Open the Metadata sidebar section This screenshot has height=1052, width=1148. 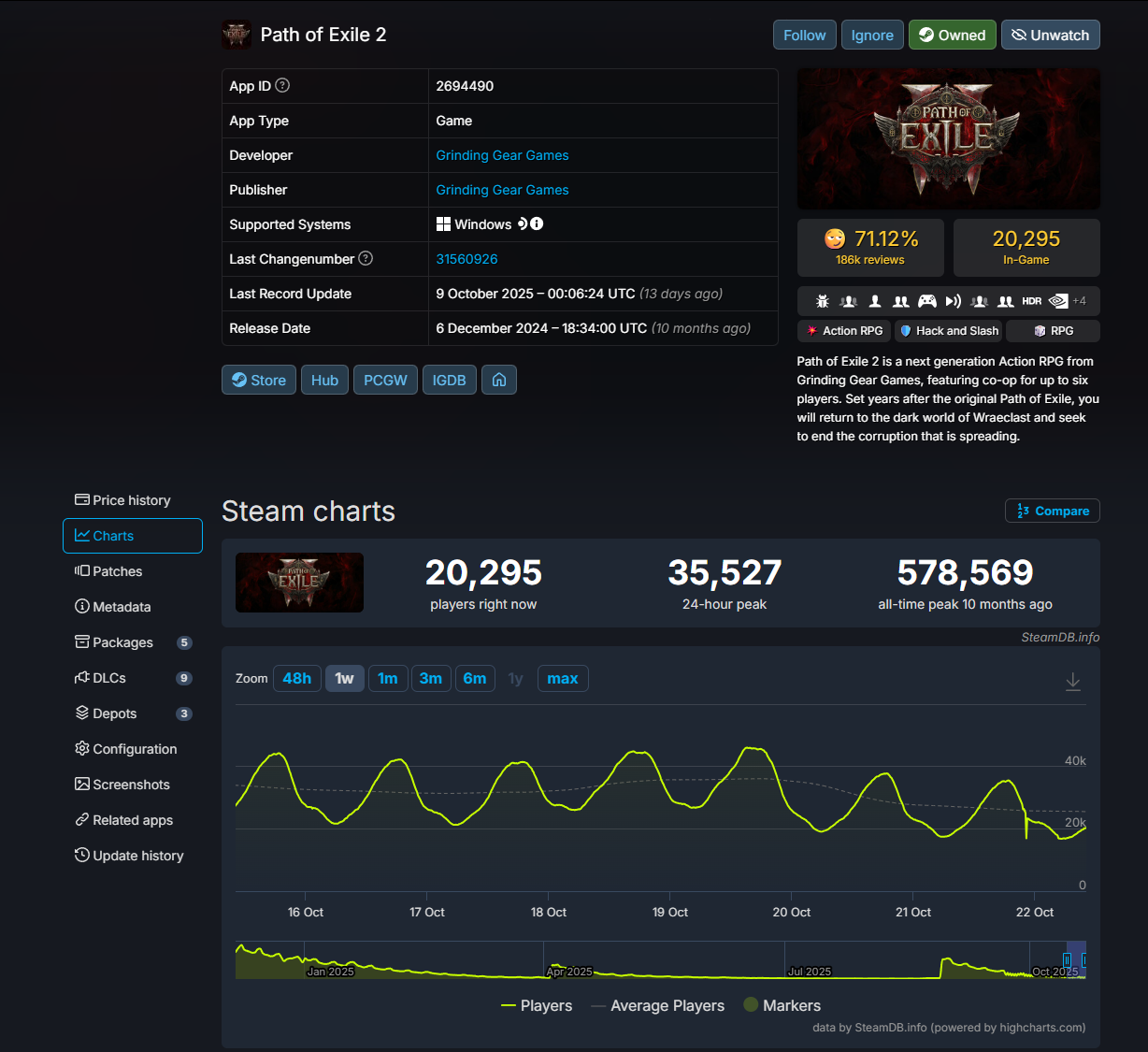point(133,607)
